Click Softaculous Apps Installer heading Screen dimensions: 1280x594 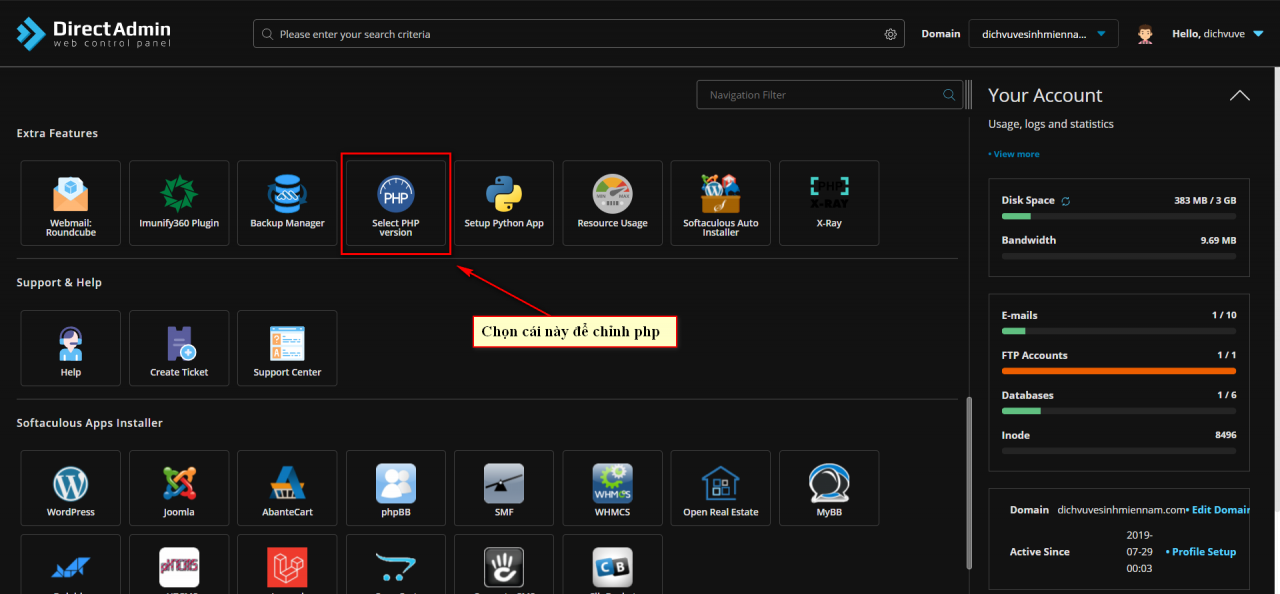[x=90, y=423]
